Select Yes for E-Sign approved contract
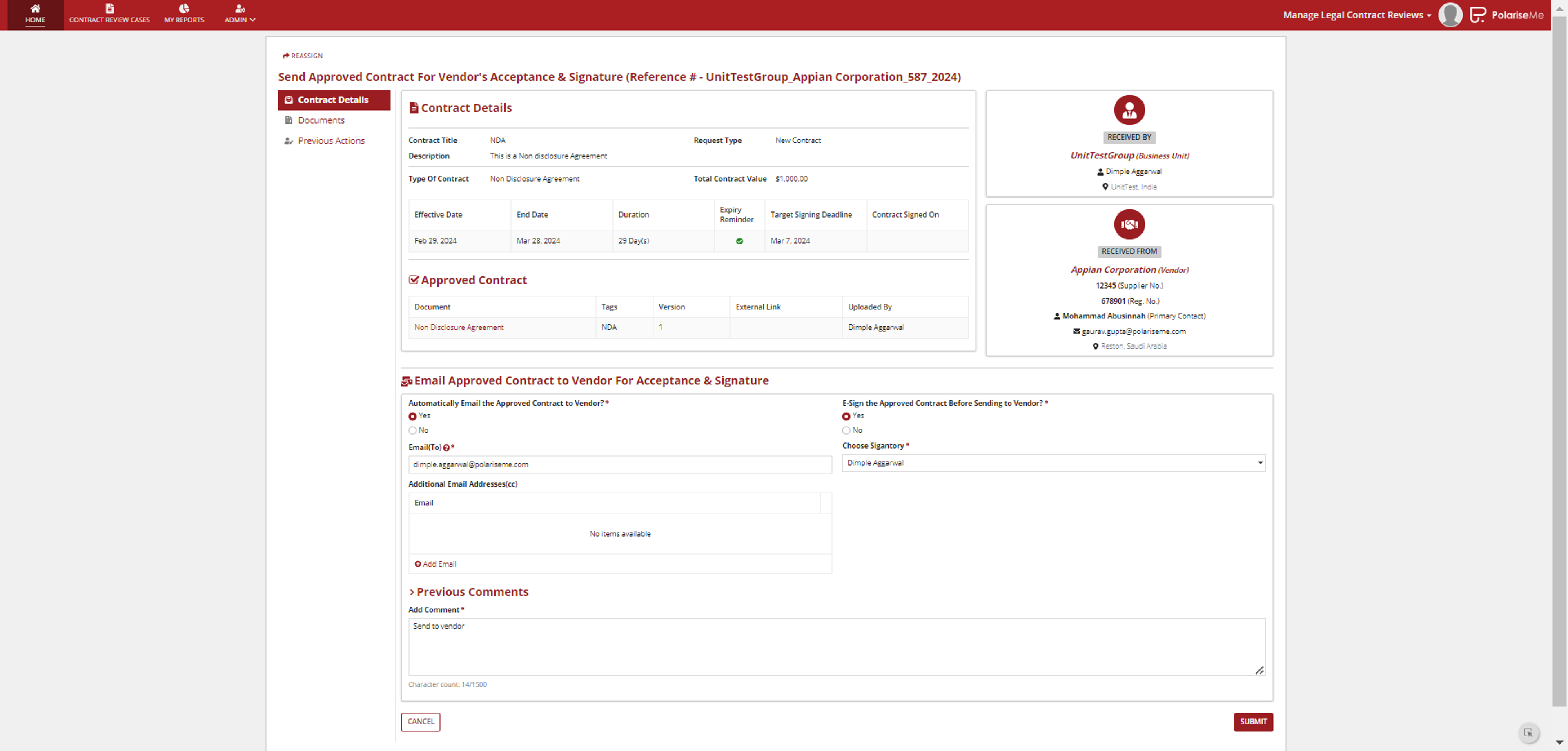 click(846, 416)
